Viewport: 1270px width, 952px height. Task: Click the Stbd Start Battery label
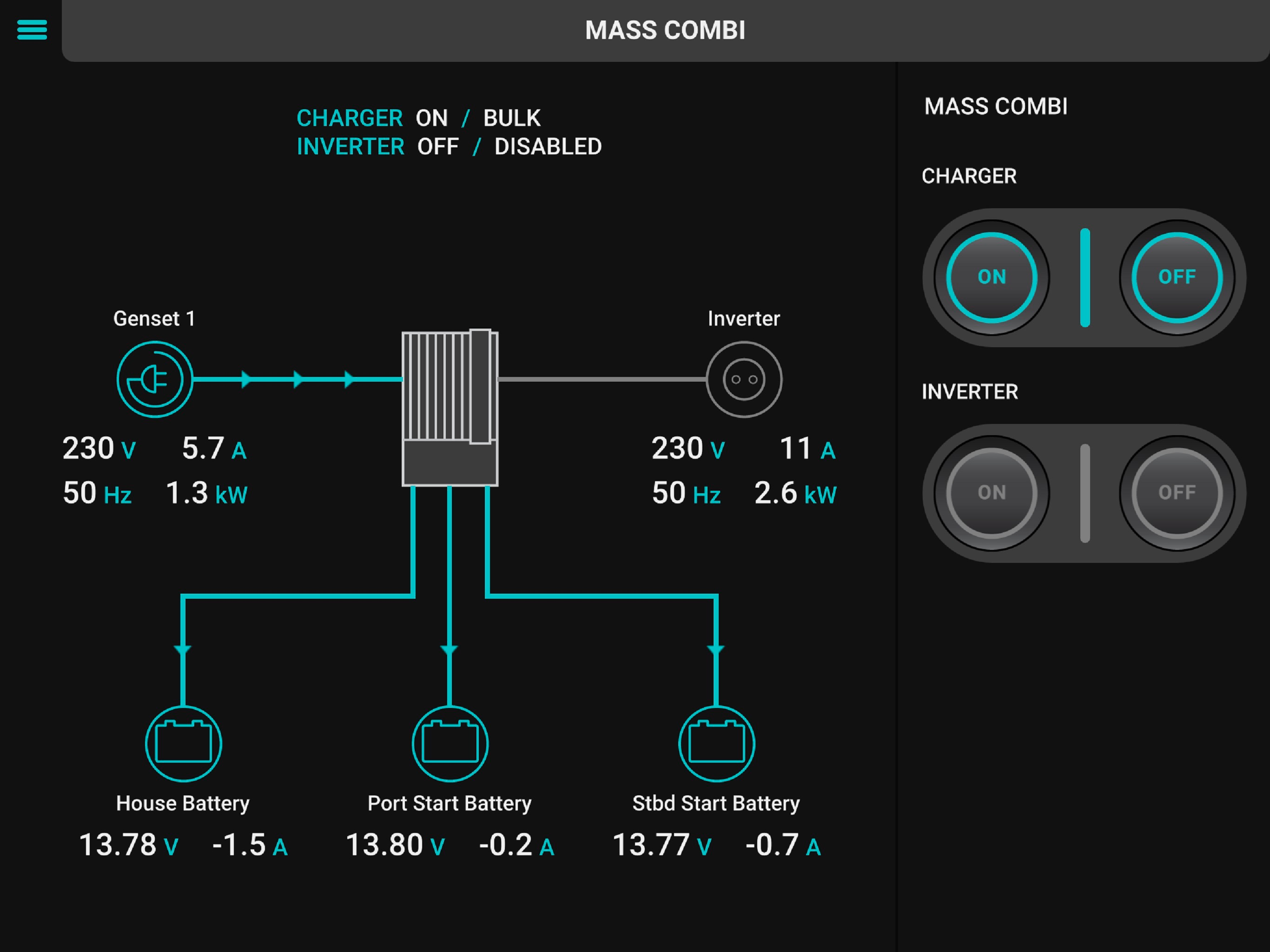coord(716,803)
